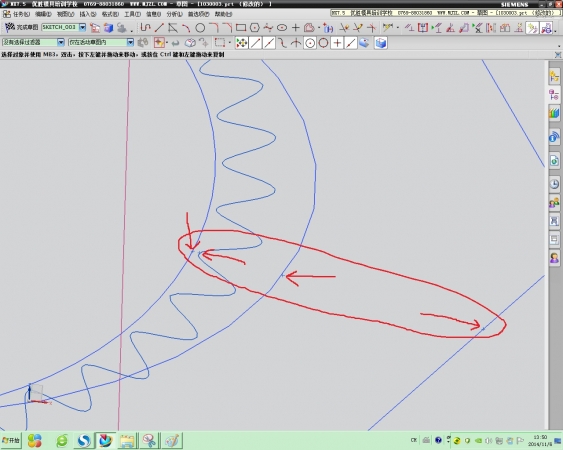Open the file explorer folder taskbar item
This screenshot has height=450, width=563.
click(x=127, y=440)
